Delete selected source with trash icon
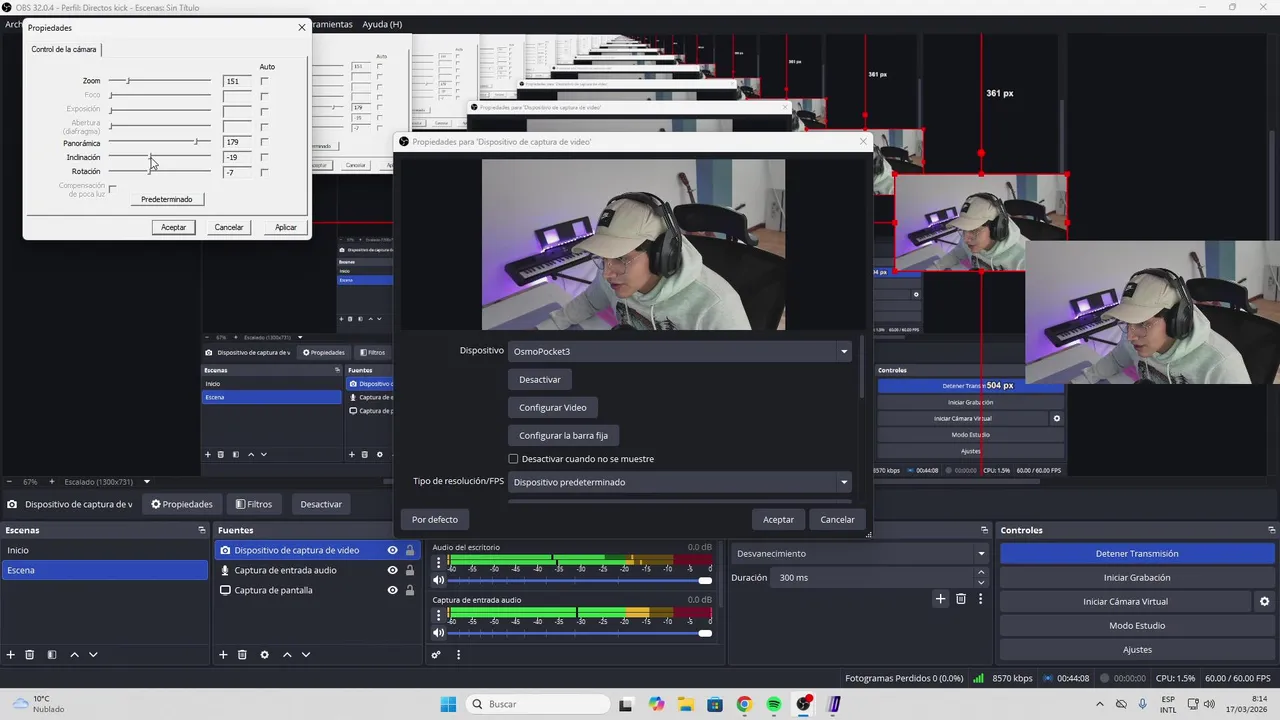This screenshot has width=1280, height=720. [x=242, y=655]
